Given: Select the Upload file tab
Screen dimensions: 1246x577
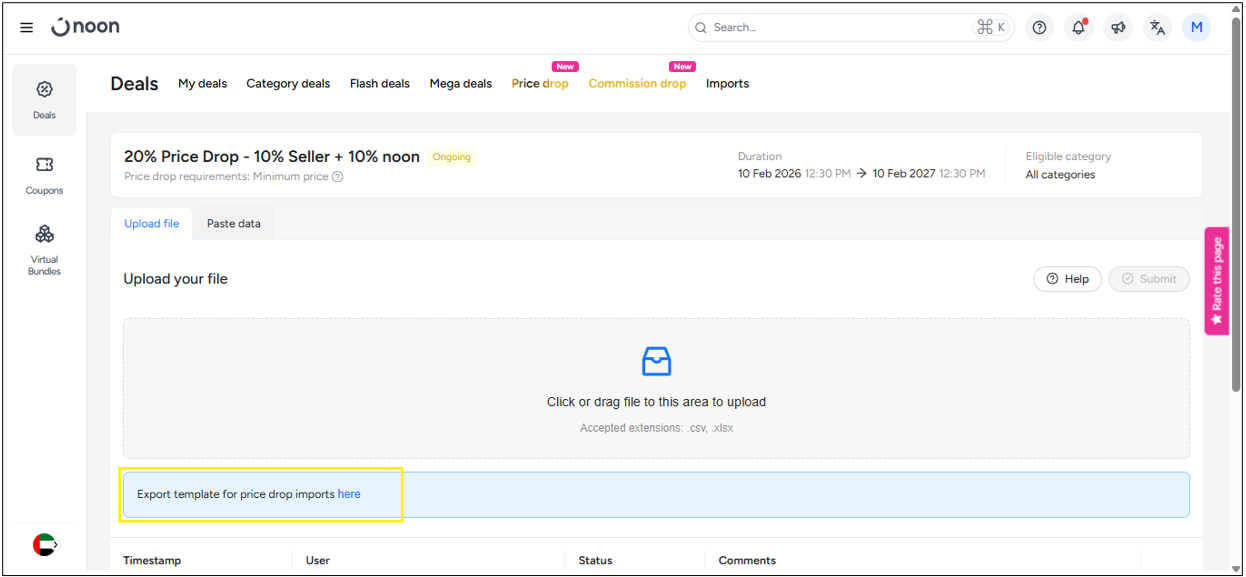Looking at the screenshot, I should [x=151, y=224].
